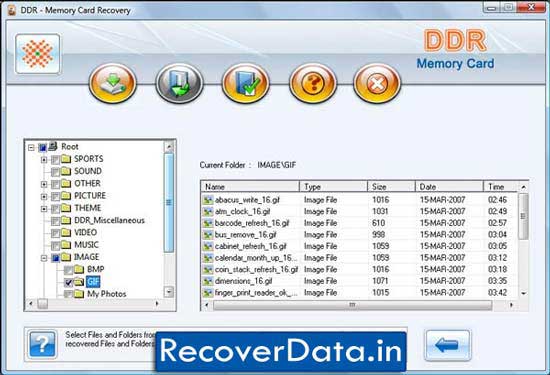Viewport: 550px width, 375px height.
Task: Click the file list horizontal scrollbar thumb
Action: tap(353, 305)
